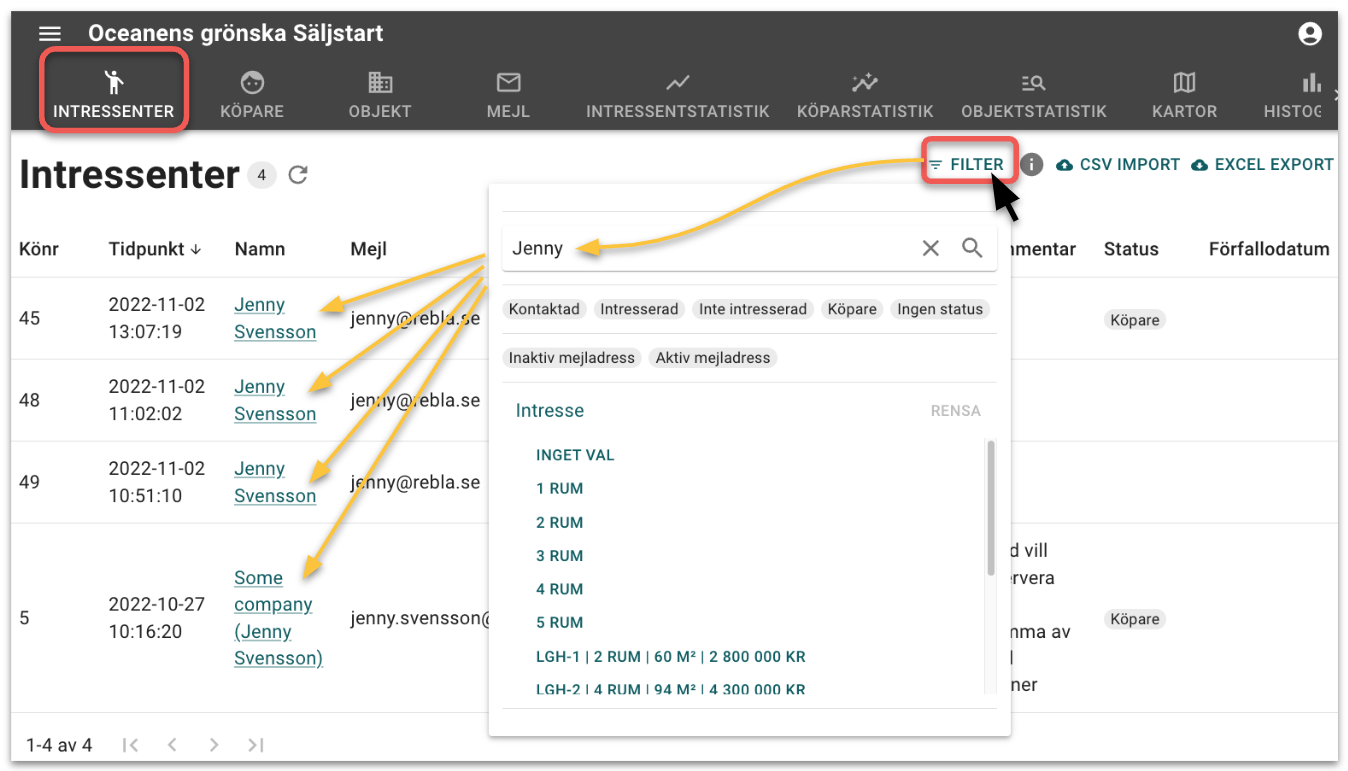Click the search magnifier icon

tap(972, 248)
